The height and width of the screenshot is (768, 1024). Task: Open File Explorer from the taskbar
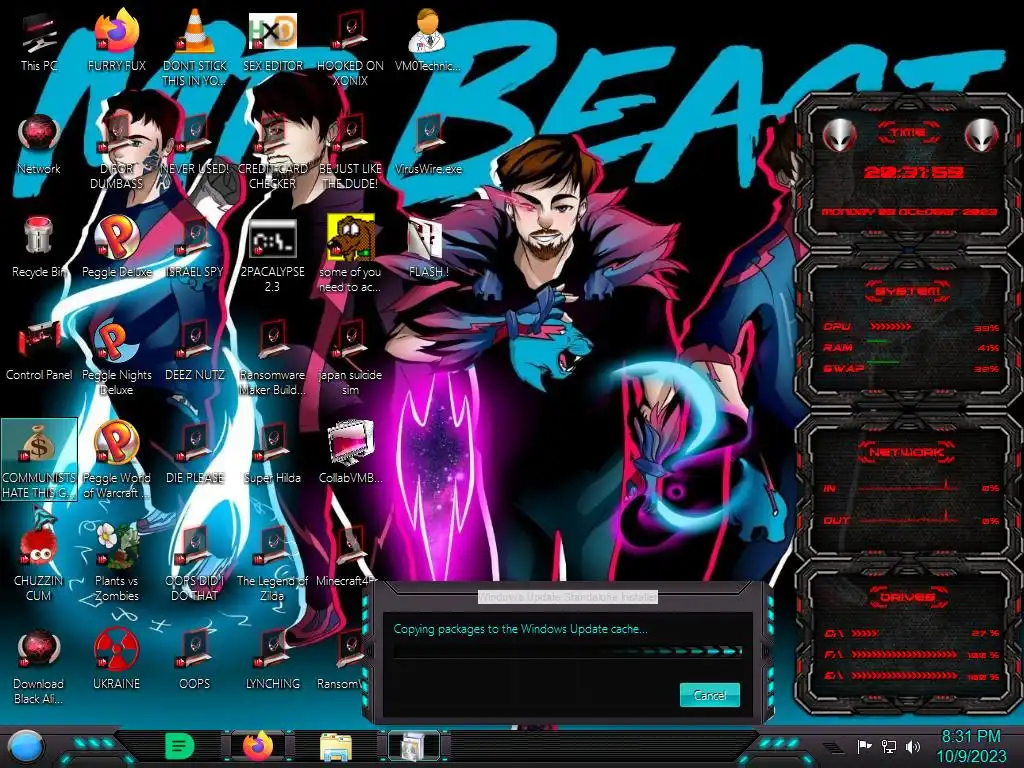pos(336,747)
